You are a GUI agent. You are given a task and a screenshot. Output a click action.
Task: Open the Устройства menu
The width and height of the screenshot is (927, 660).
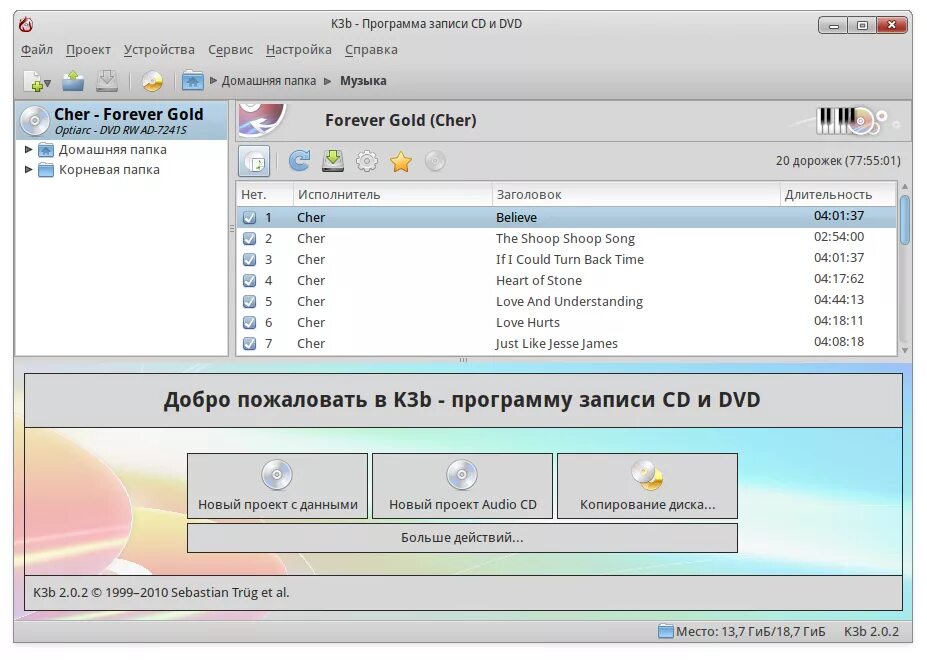(159, 50)
